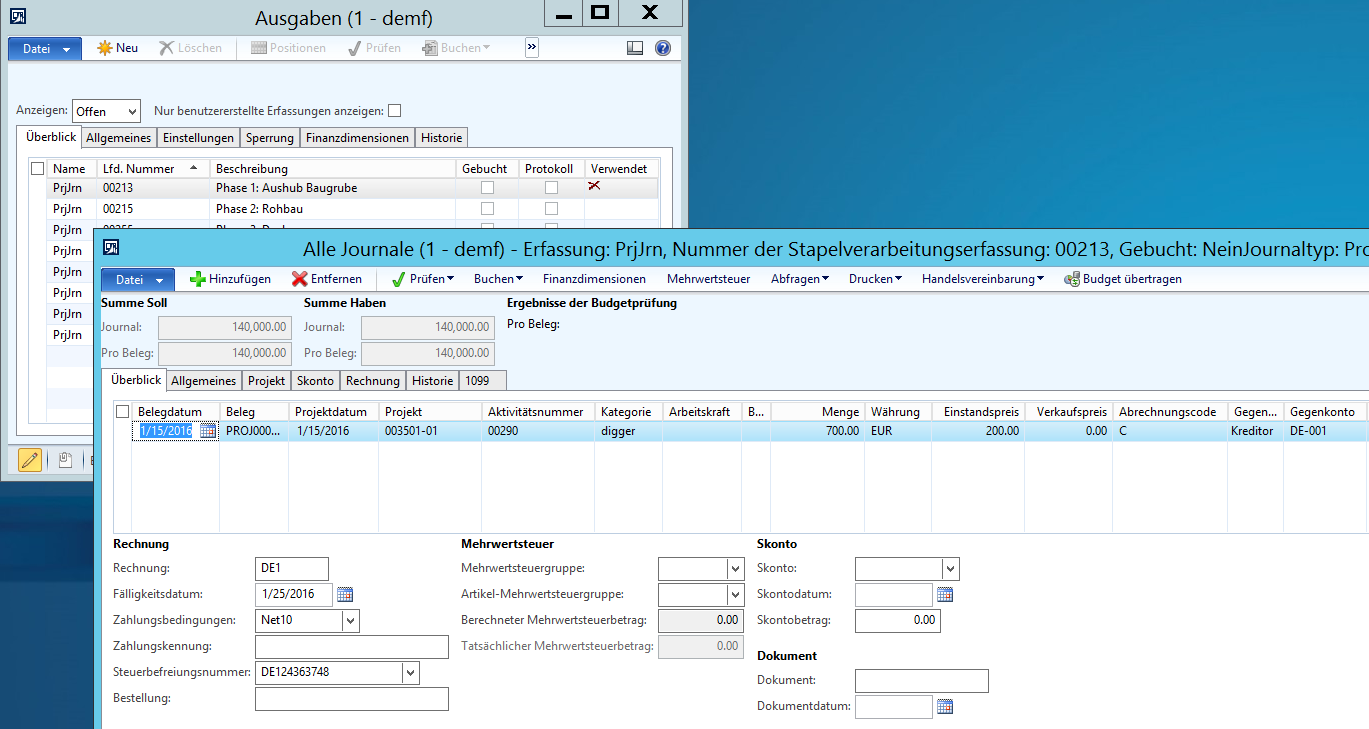This screenshot has width=1369, height=729.
Task: Open the Dokumentdatum calendar picker
Action: tap(944, 707)
